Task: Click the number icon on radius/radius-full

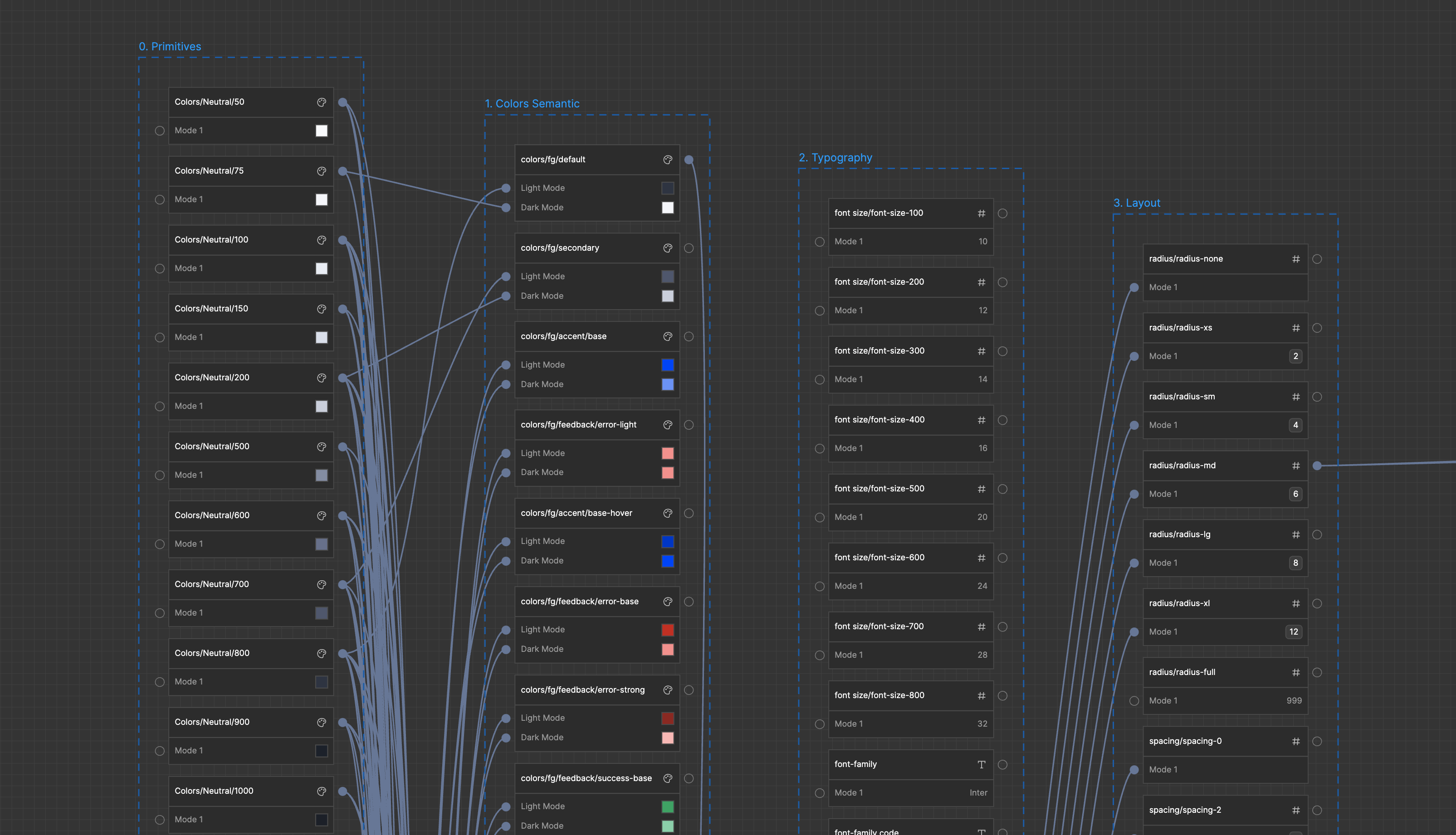Action: click(1296, 672)
